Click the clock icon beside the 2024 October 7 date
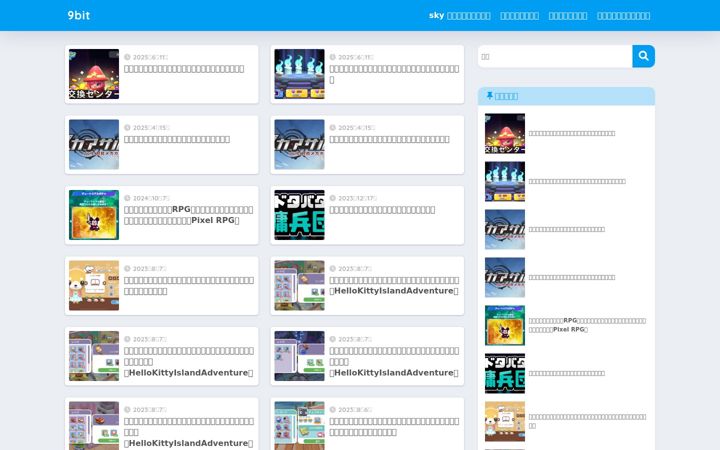Screen dimensions: 720x450 127,198
